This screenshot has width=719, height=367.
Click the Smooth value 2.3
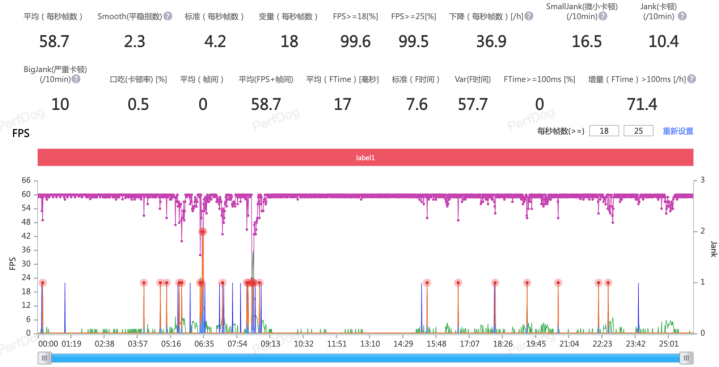(134, 42)
